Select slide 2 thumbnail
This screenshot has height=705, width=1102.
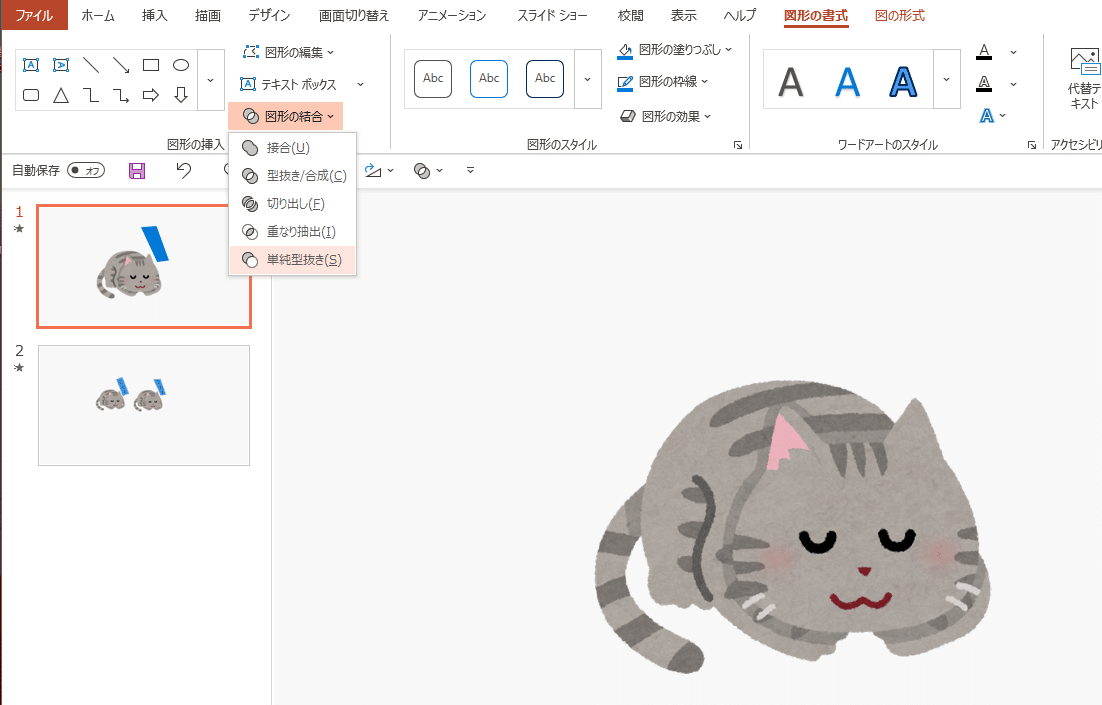143,405
